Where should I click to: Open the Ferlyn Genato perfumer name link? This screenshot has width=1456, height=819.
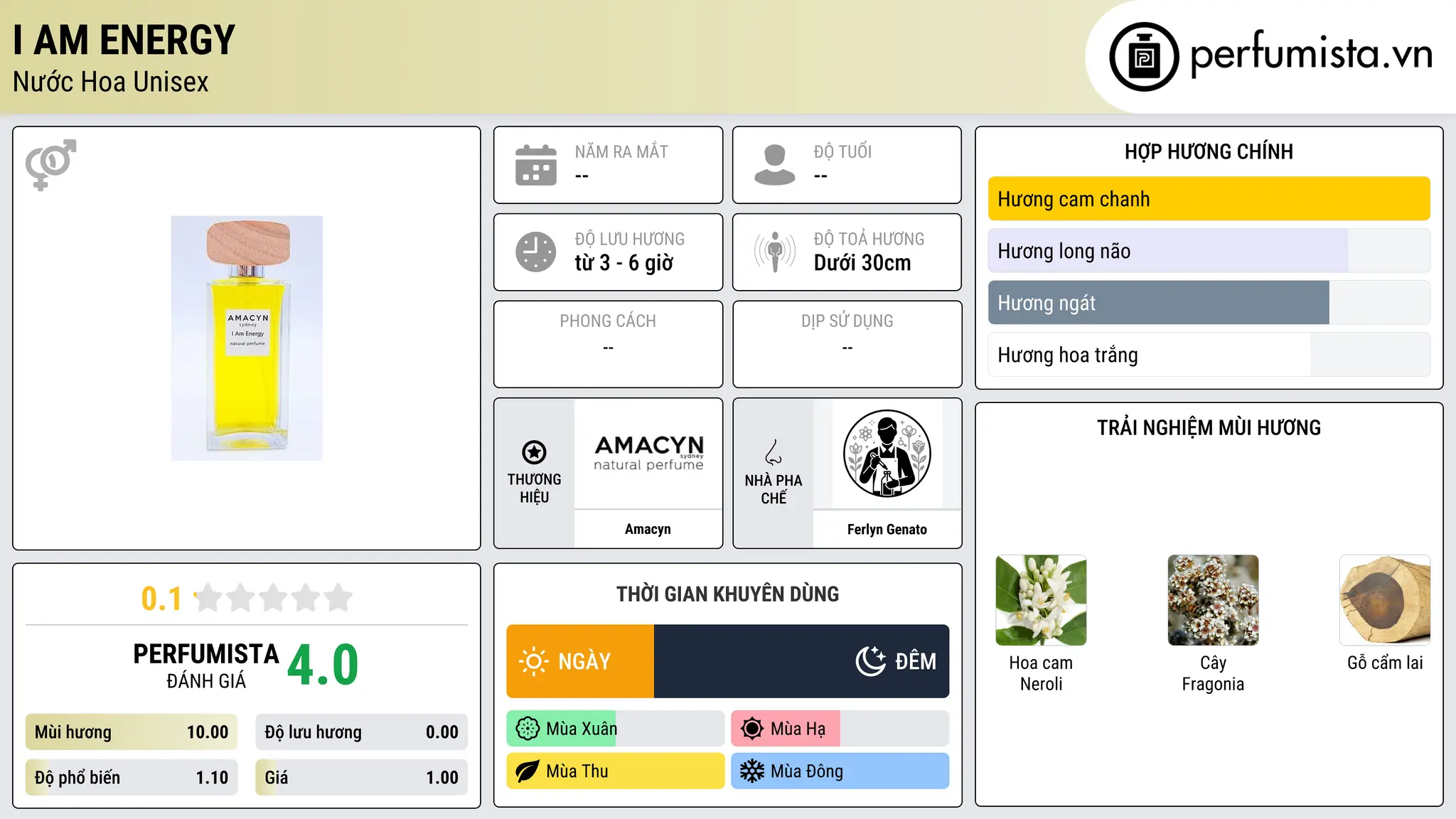pos(887,529)
